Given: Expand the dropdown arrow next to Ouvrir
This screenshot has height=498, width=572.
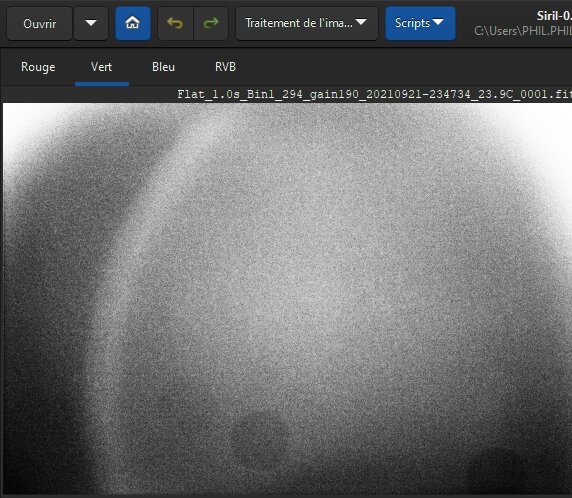Looking at the screenshot, I should pos(91,24).
